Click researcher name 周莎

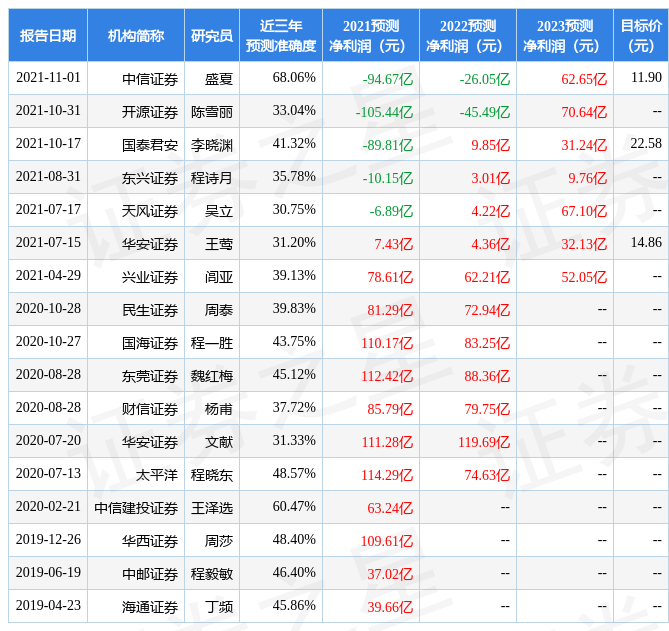[218, 541]
